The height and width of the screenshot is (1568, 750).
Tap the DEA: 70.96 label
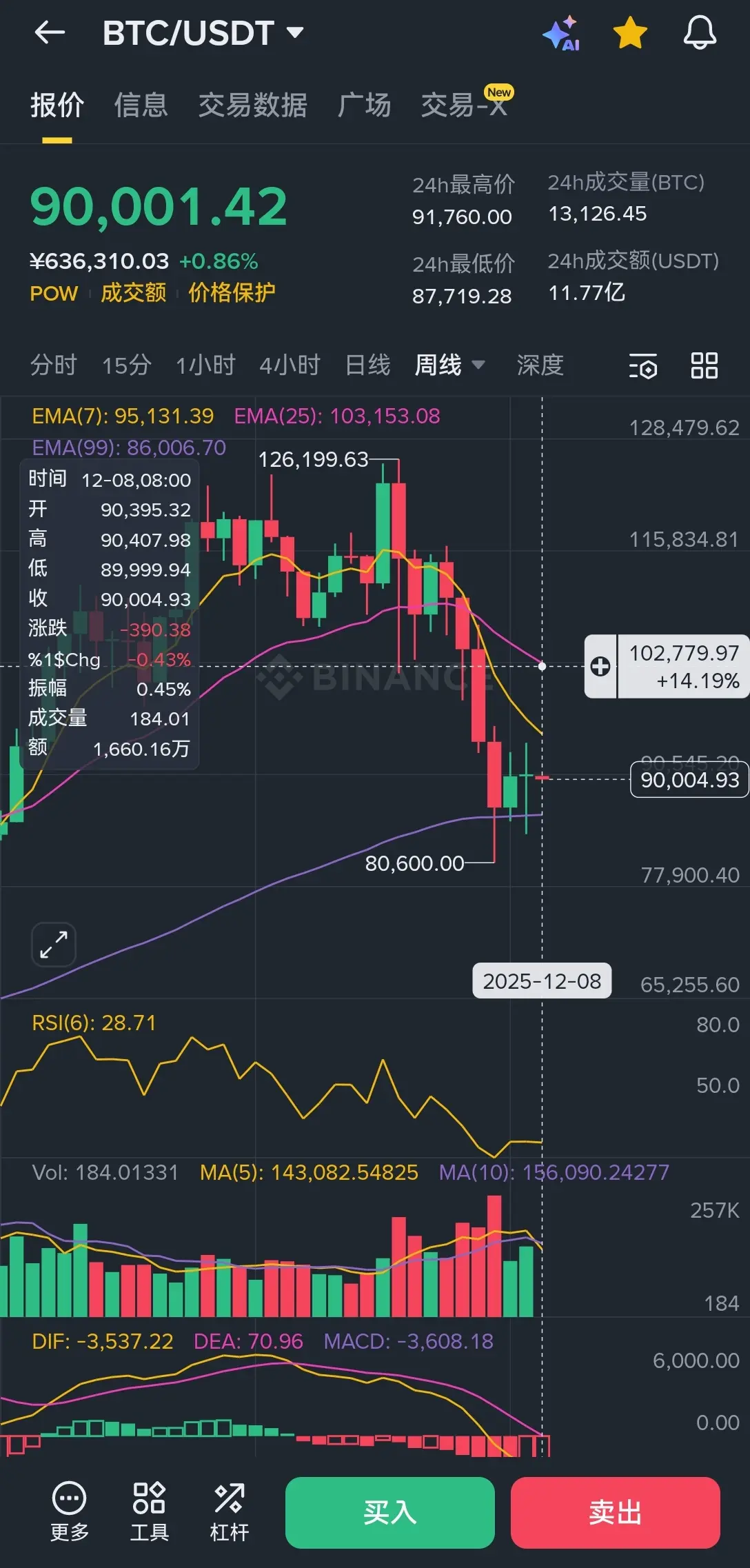[x=248, y=1341]
